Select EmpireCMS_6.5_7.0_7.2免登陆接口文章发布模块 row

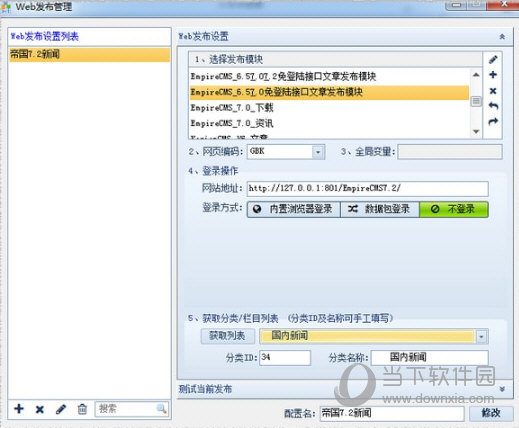coord(329,77)
